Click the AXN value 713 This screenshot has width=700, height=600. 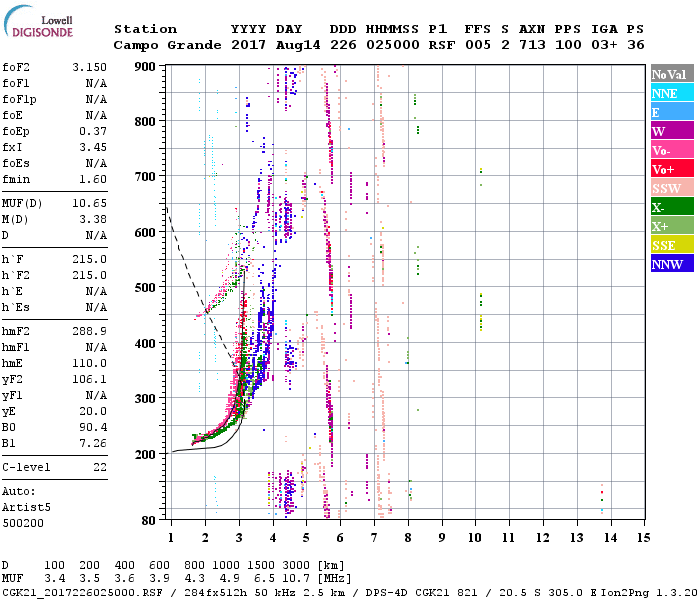(532, 45)
